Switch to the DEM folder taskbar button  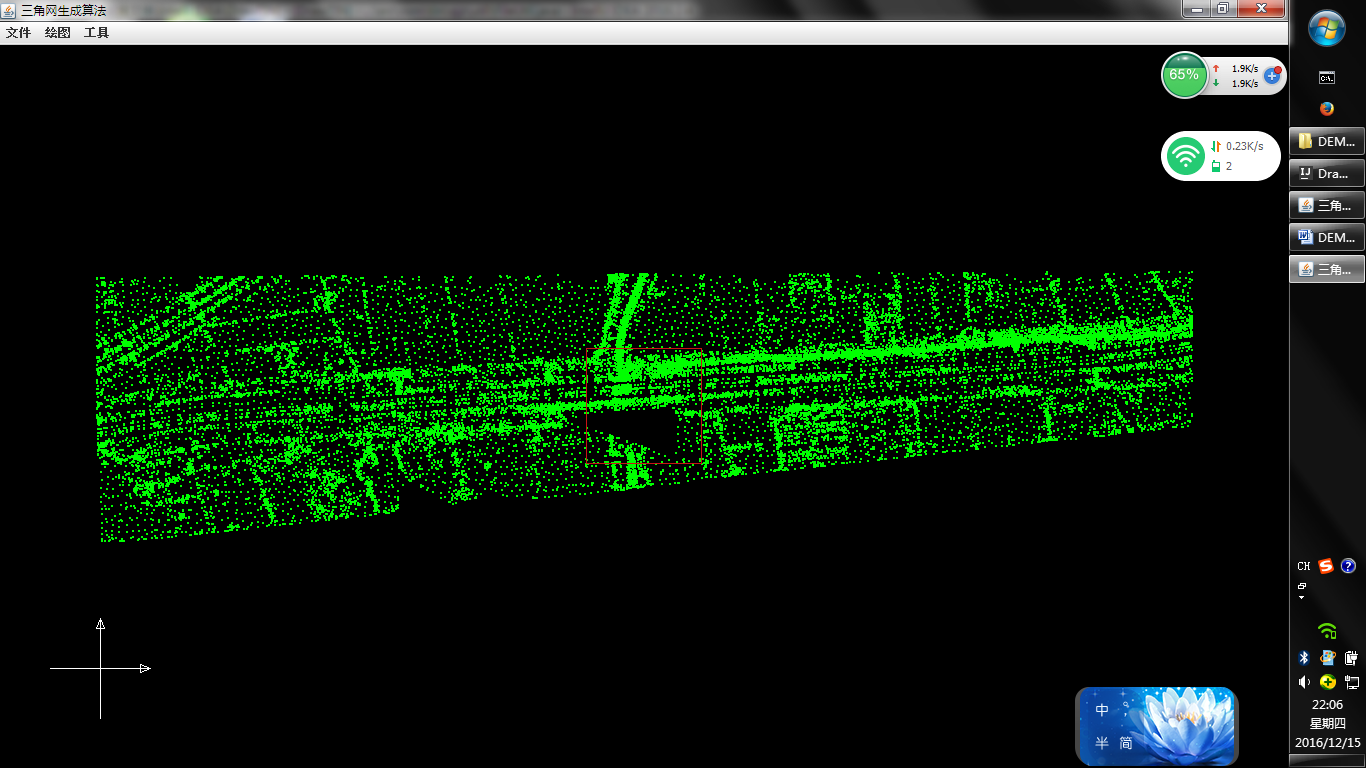click(1327, 141)
